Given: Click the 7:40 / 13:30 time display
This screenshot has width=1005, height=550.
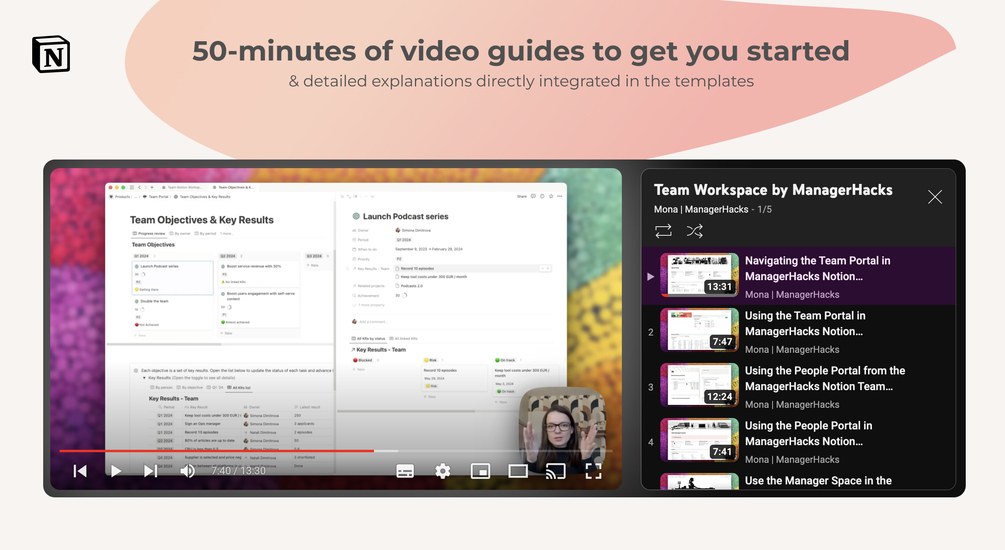Looking at the screenshot, I should (x=238, y=471).
